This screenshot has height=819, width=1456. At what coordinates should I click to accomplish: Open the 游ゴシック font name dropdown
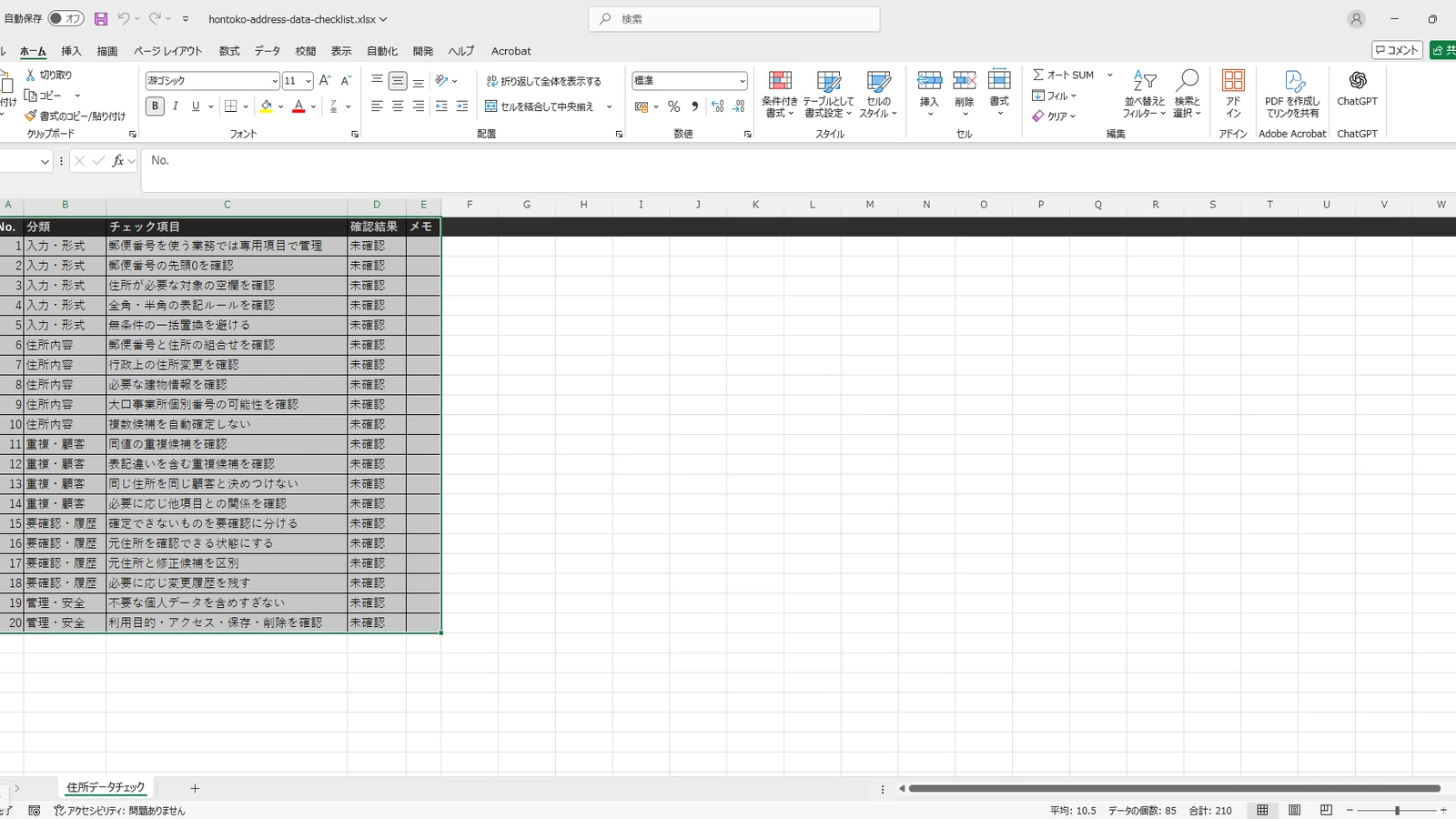pos(275,81)
